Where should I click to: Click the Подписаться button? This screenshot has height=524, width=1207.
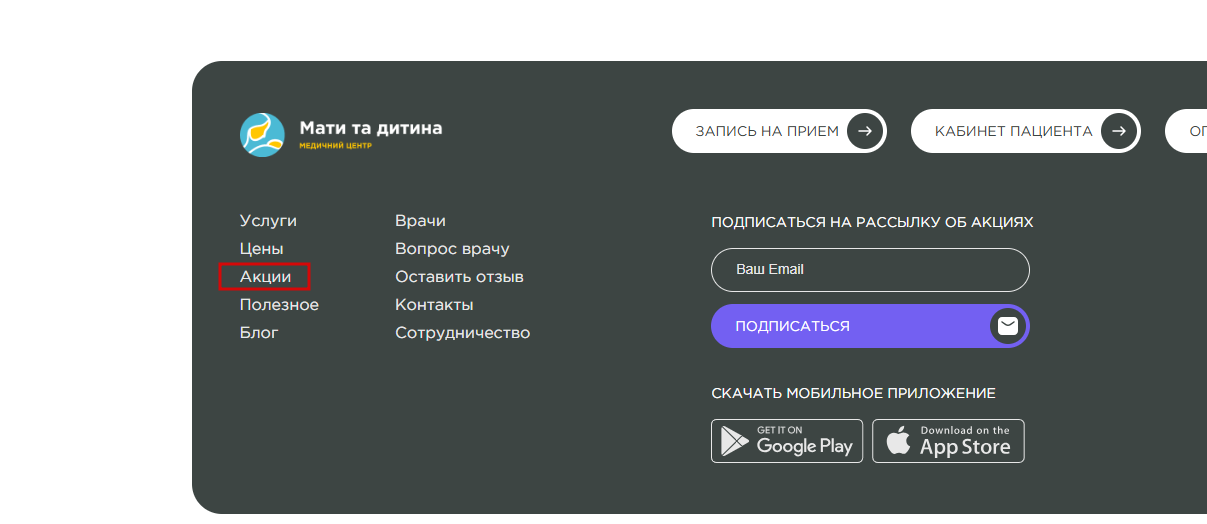pos(870,326)
